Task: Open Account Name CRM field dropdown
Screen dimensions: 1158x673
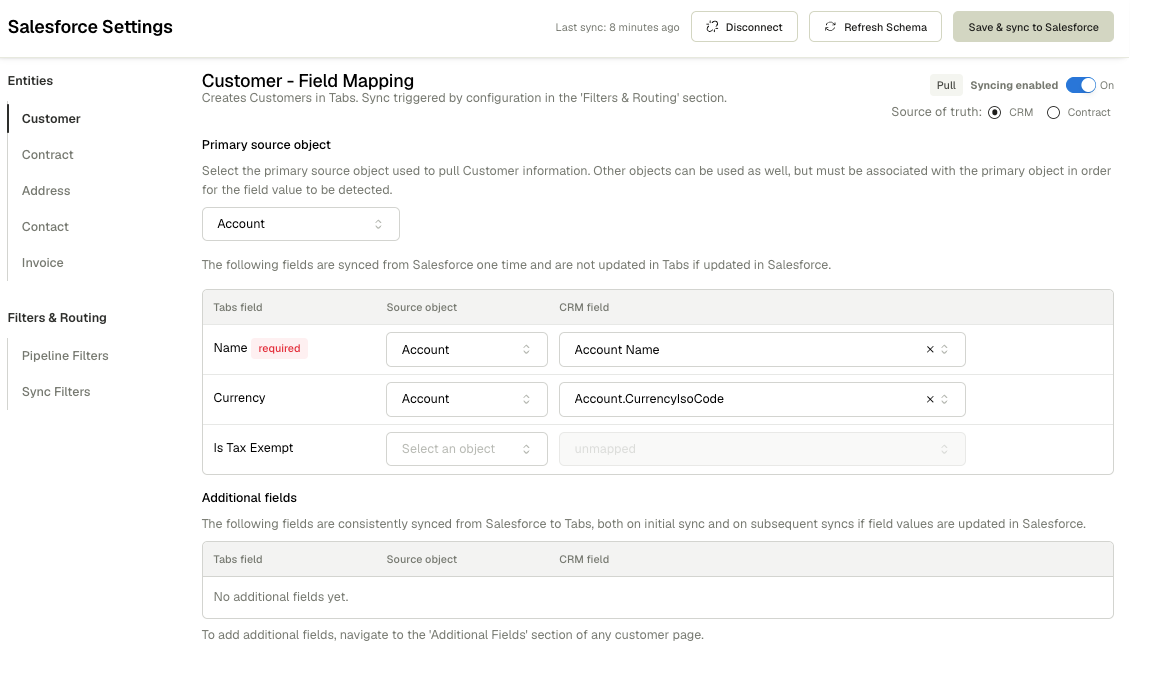Action: pos(762,349)
